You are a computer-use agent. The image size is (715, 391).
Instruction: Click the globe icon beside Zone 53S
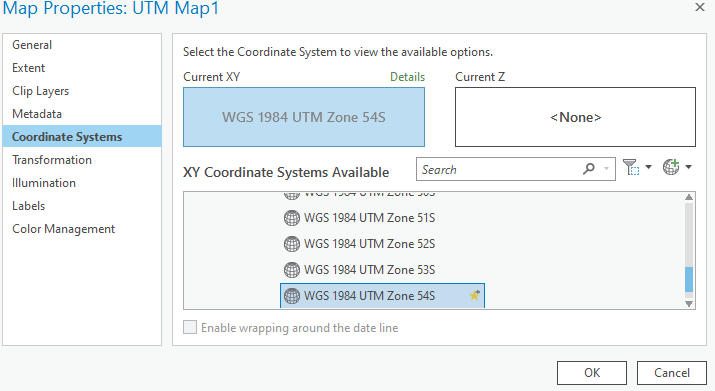tap(292, 270)
